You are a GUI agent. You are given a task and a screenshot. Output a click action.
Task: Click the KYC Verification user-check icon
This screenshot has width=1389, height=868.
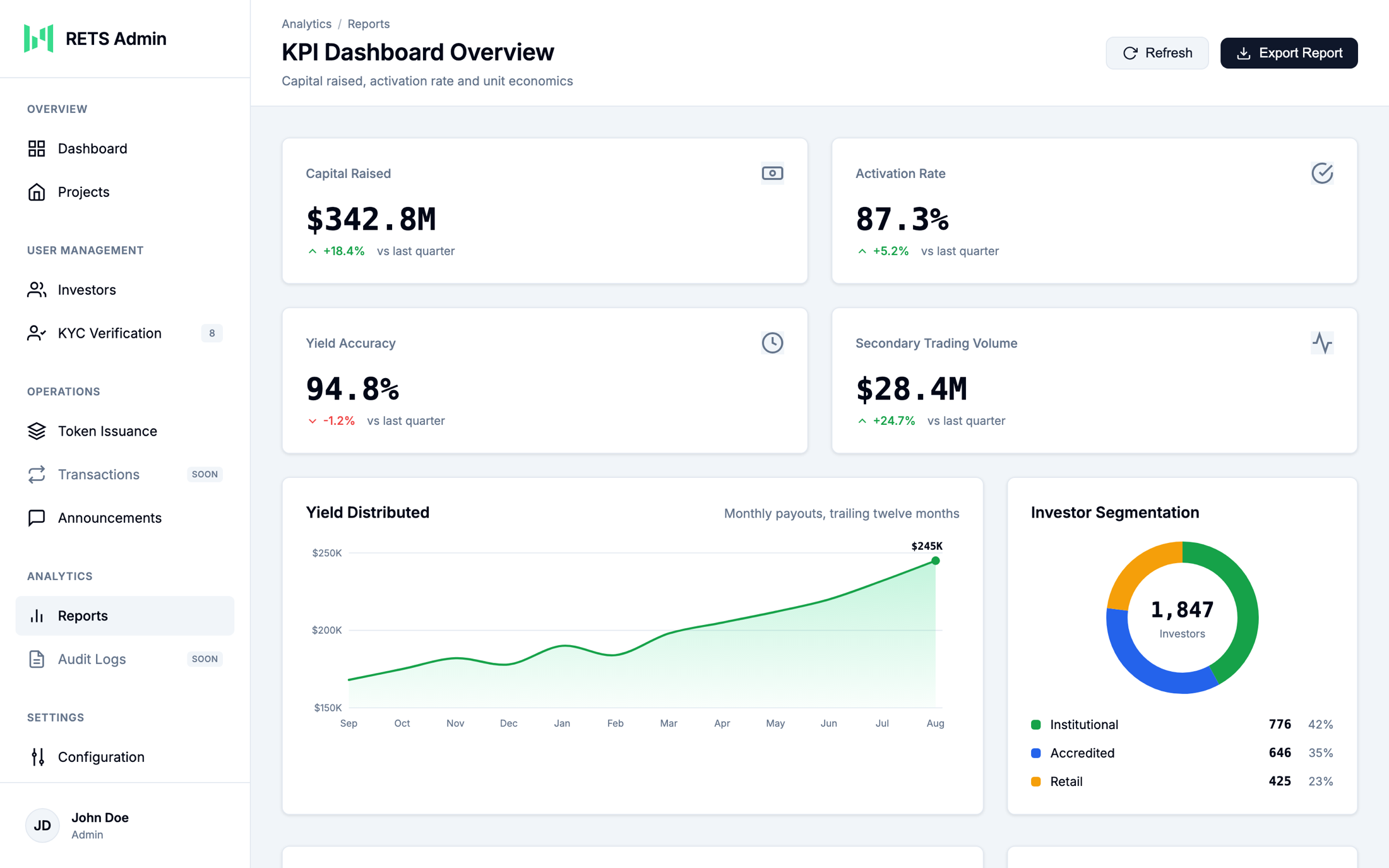click(x=37, y=333)
